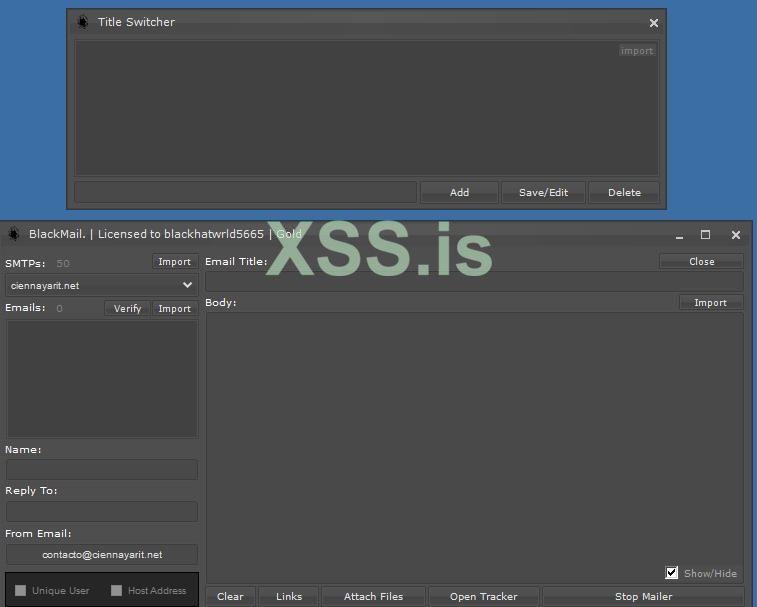Image resolution: width=757 pixels, height=607 pixels.
Task: Focus the Name input field
Action: [x=102, y=469]
